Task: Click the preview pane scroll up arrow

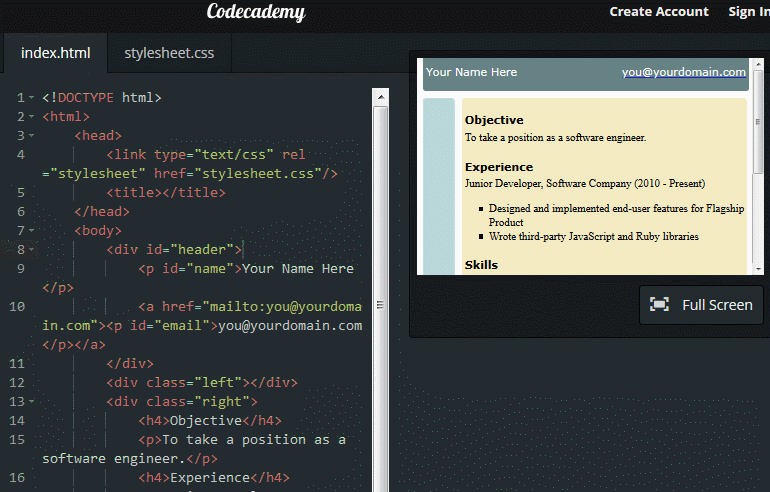Action: 758,64
